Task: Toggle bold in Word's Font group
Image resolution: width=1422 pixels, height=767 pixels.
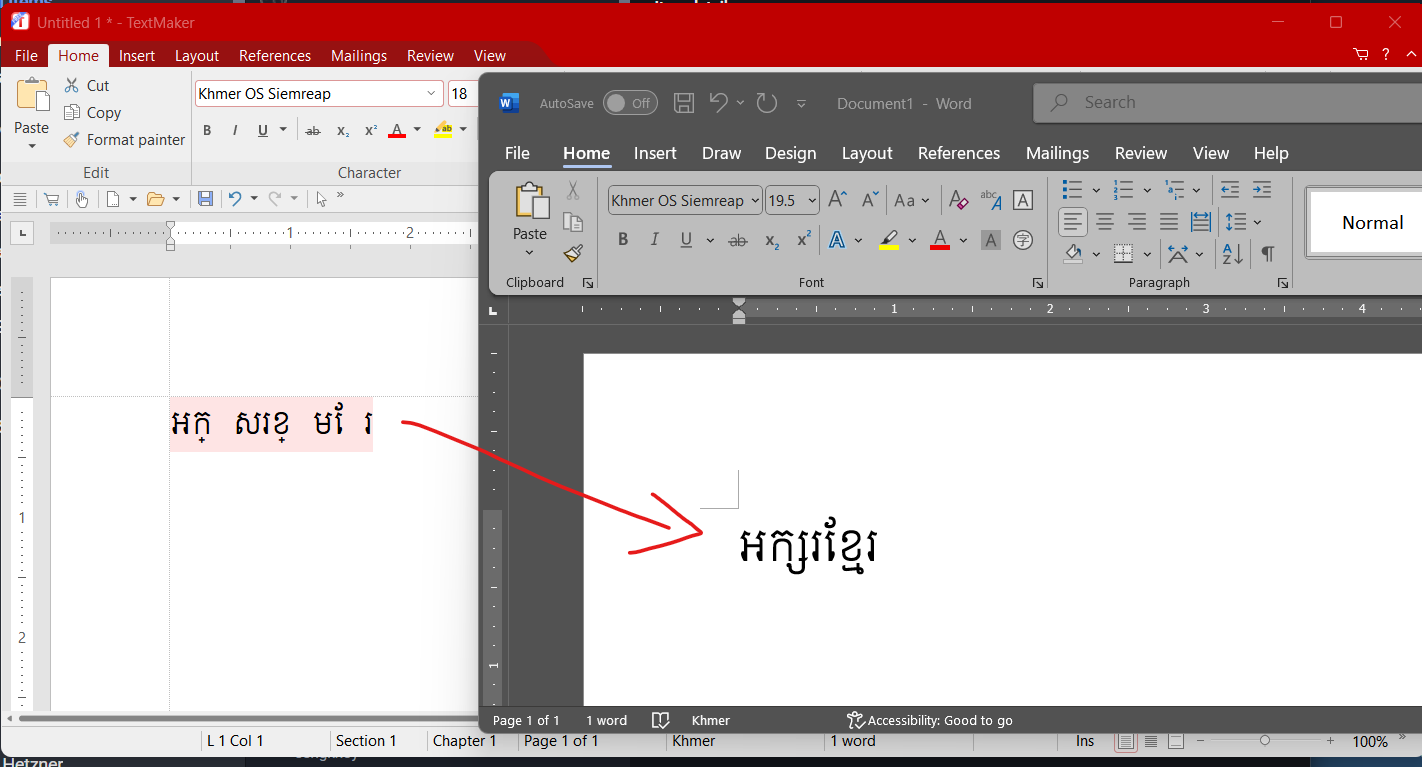Action: [x=623, y=240]
